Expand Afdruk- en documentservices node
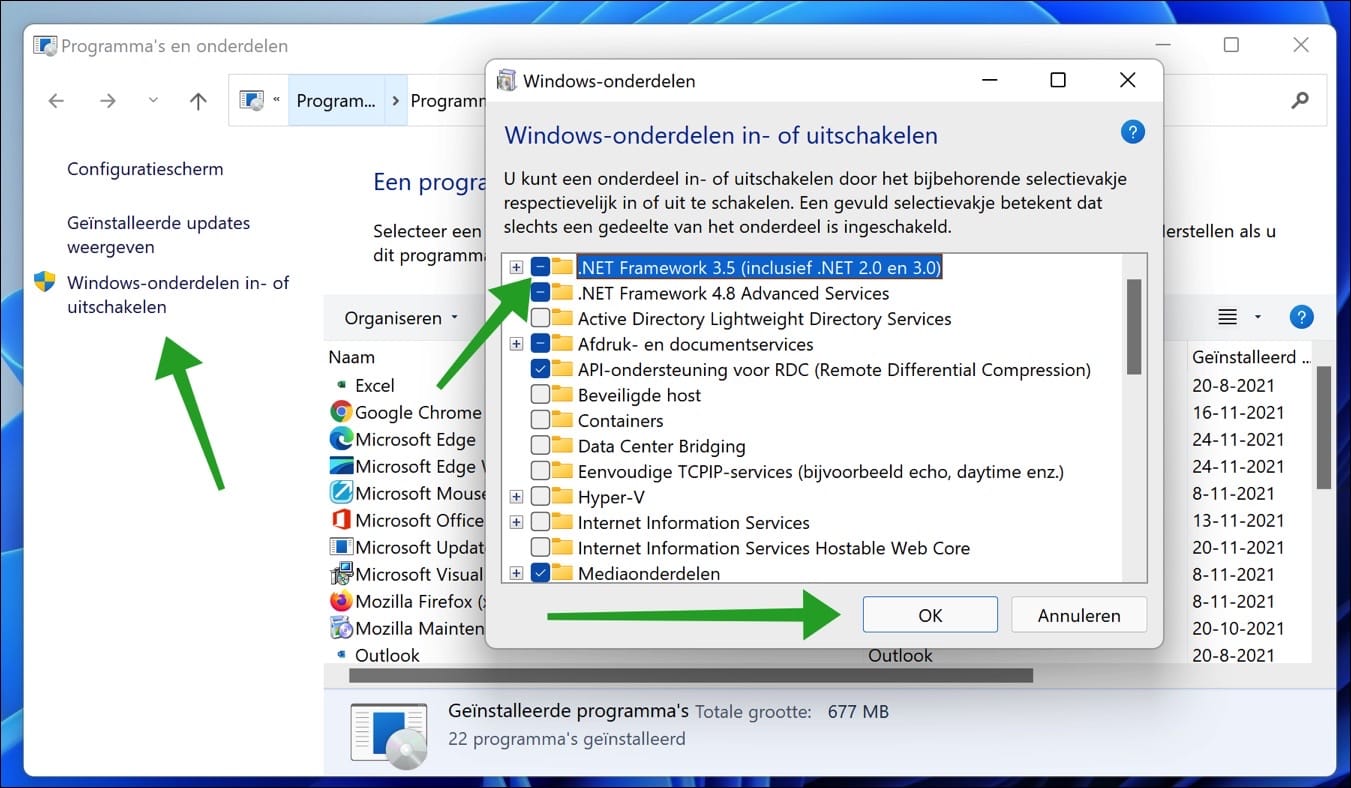This screenshot has width=1351, height=788. click(516, 344)
